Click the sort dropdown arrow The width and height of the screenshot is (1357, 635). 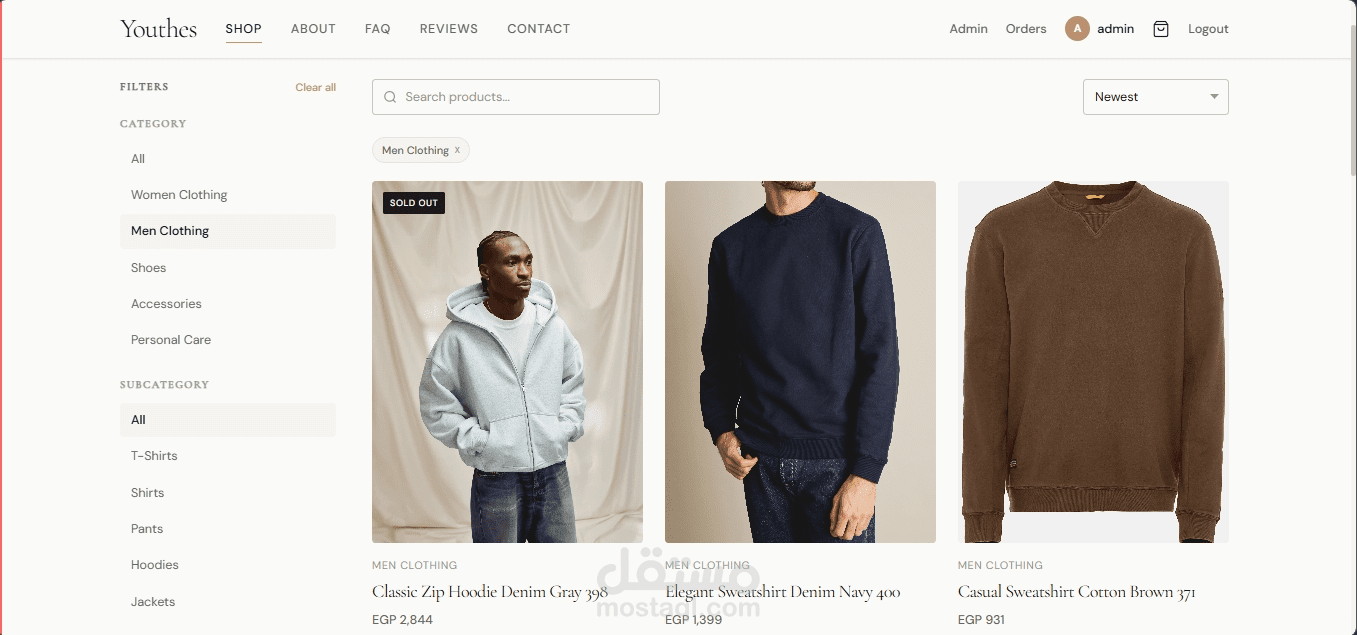click(x=1214, y=97)
